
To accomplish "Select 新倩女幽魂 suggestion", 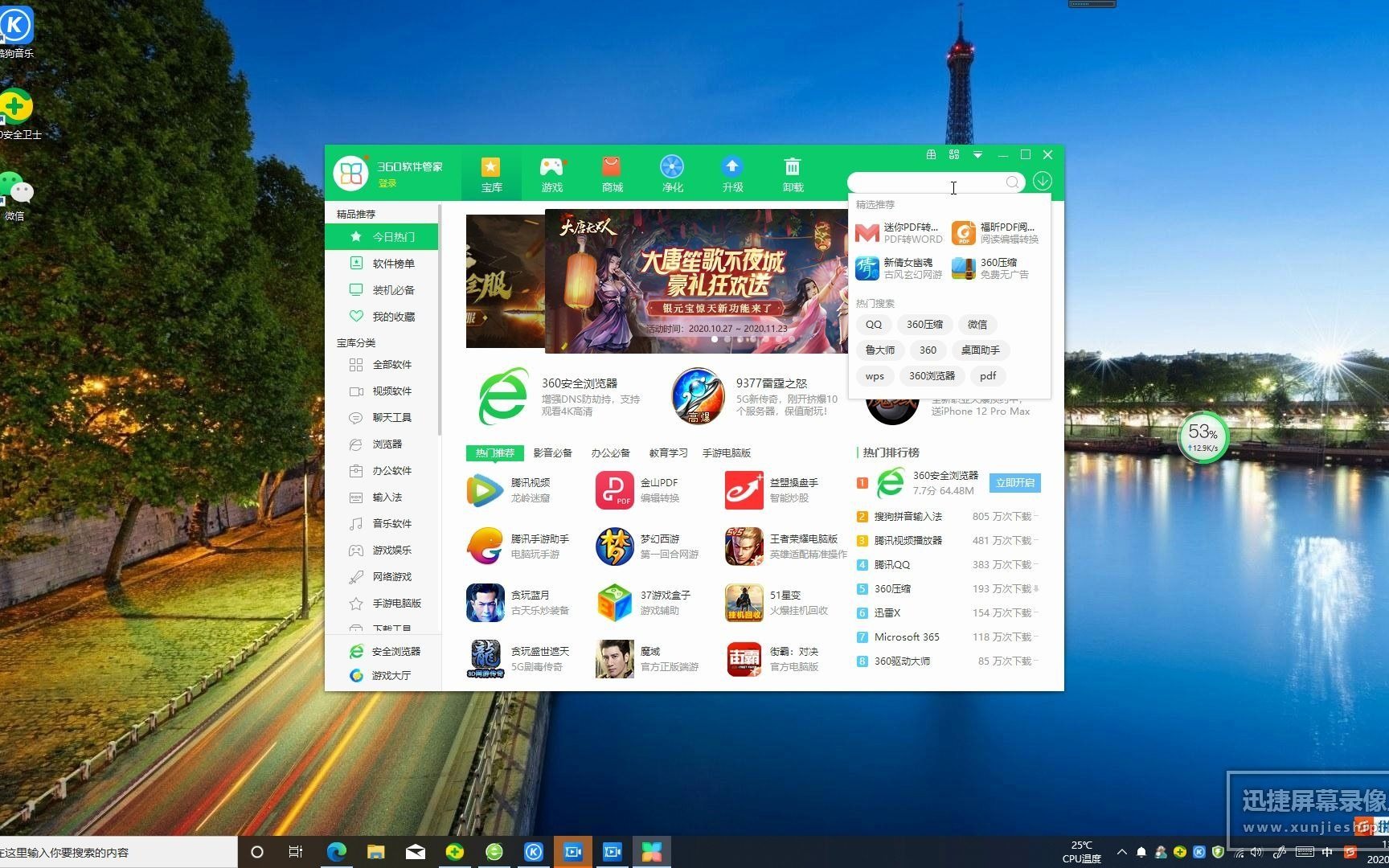I will coord(899,268).
